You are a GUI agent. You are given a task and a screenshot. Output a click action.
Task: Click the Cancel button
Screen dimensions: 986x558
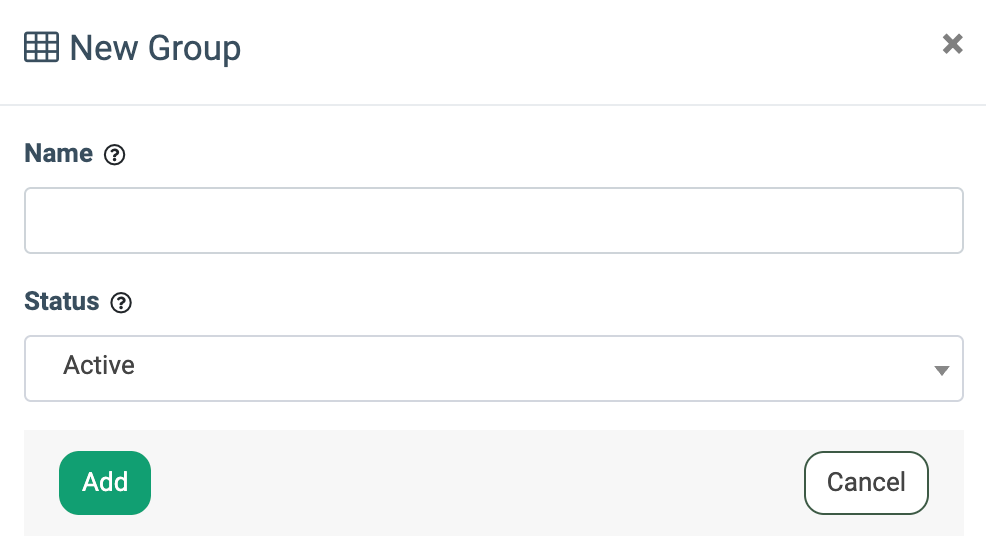866,483
